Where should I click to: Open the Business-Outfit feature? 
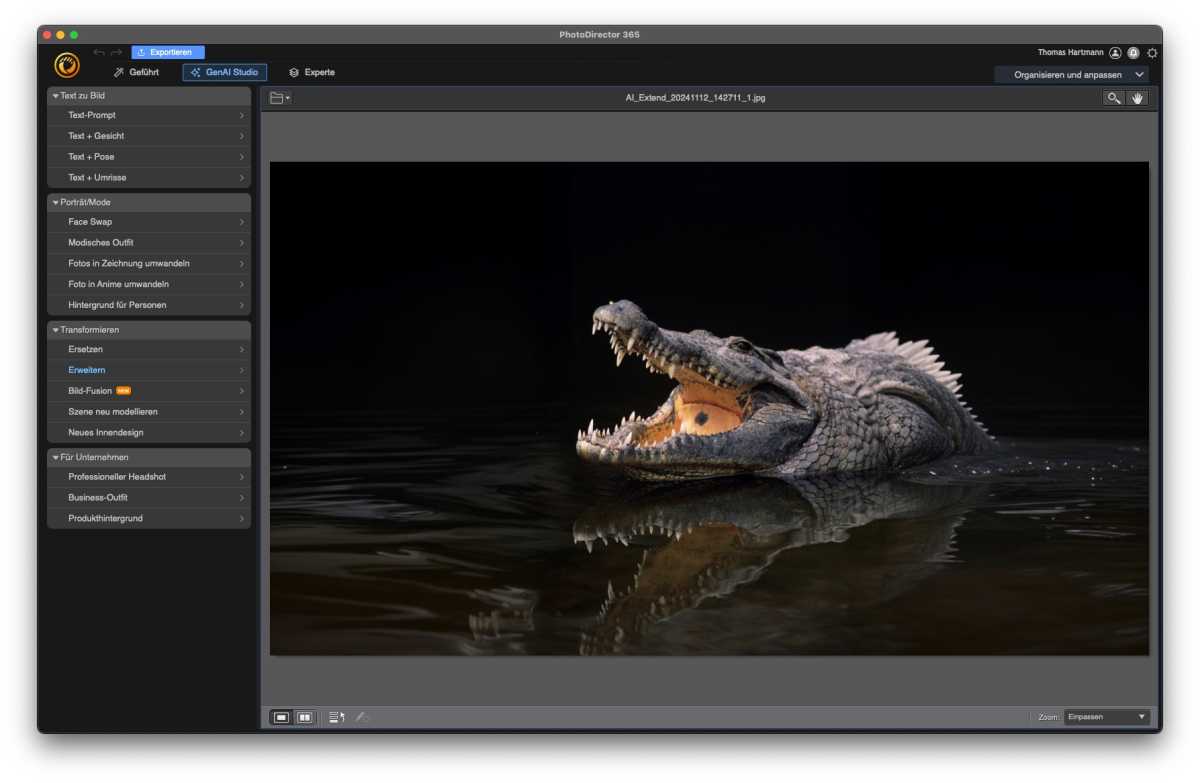[149, 498]
